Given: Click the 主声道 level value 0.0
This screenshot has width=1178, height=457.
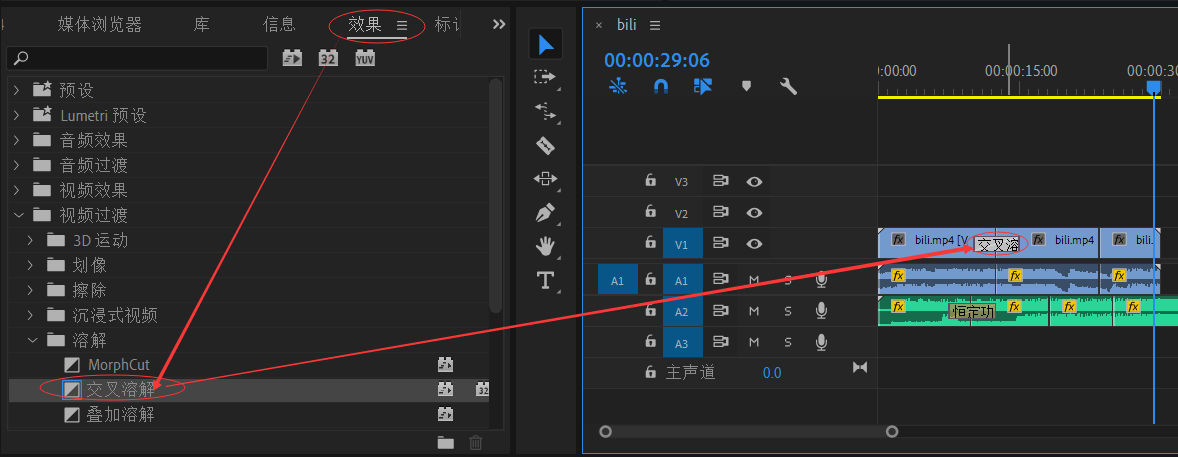Looking at the screenshot, I should (772, 372).
